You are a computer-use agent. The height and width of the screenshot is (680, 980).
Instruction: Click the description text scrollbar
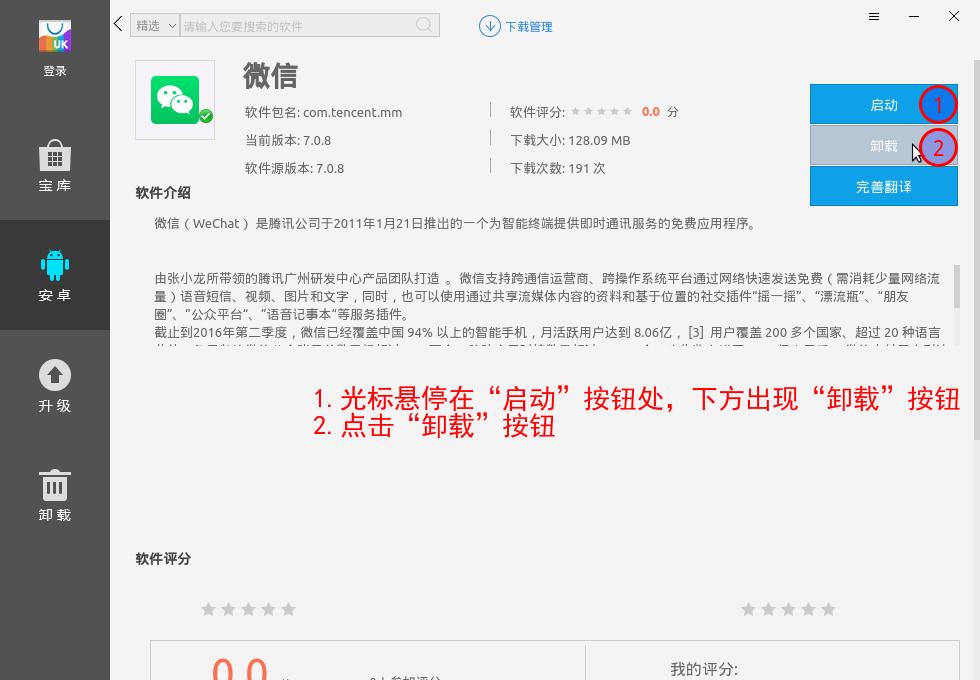(957, 286)
